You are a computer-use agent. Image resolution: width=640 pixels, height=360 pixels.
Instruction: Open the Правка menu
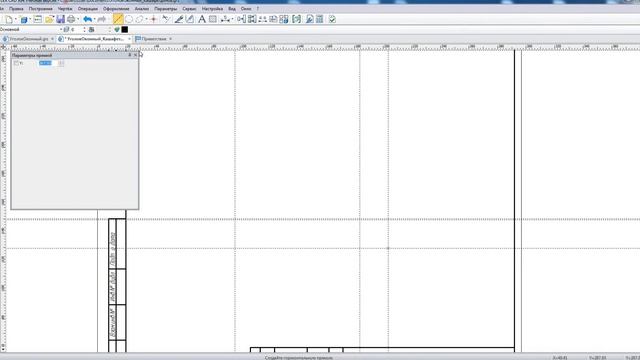coord(16,9)
